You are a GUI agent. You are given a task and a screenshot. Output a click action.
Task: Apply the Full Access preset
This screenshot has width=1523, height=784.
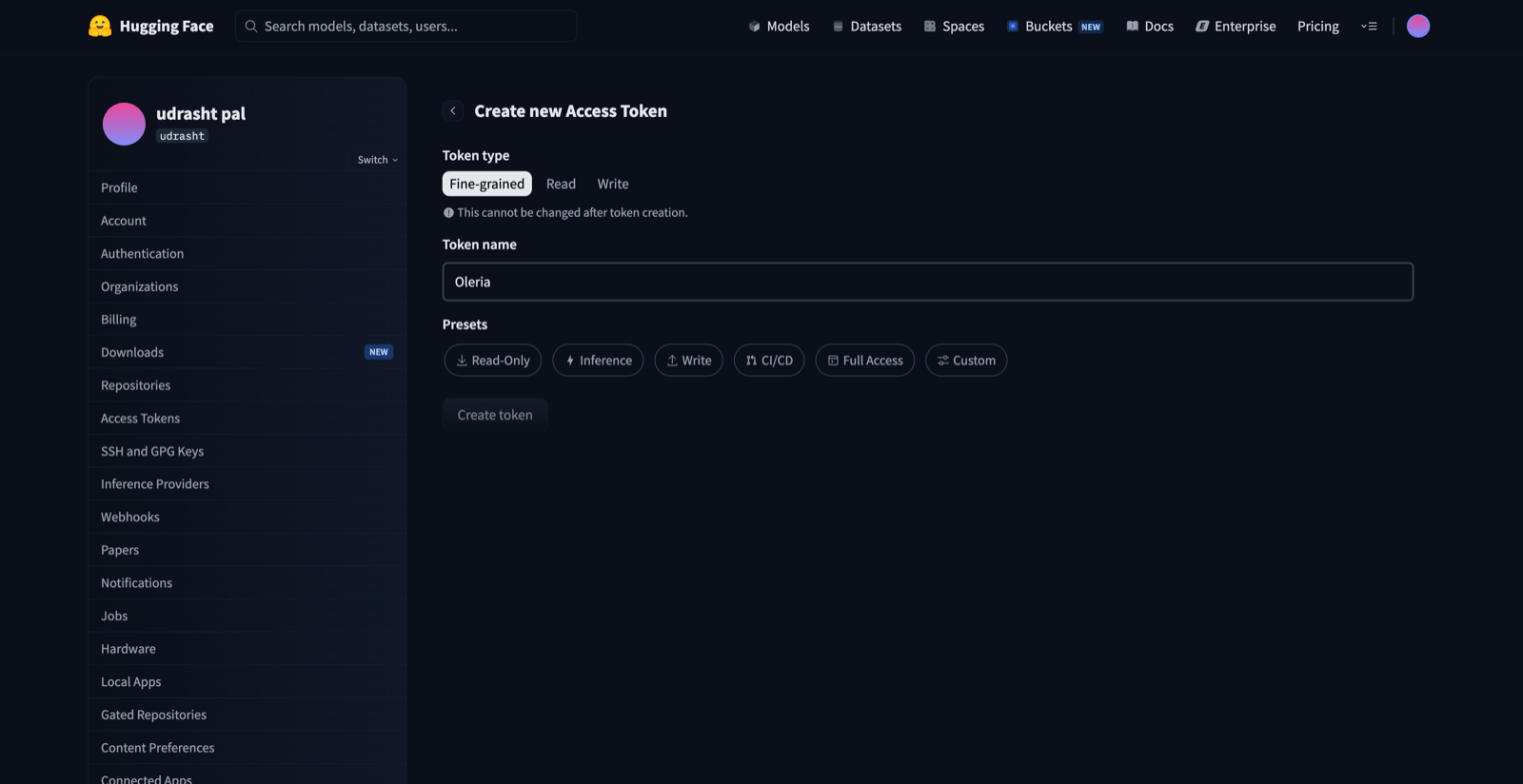[x=865, y=360]
